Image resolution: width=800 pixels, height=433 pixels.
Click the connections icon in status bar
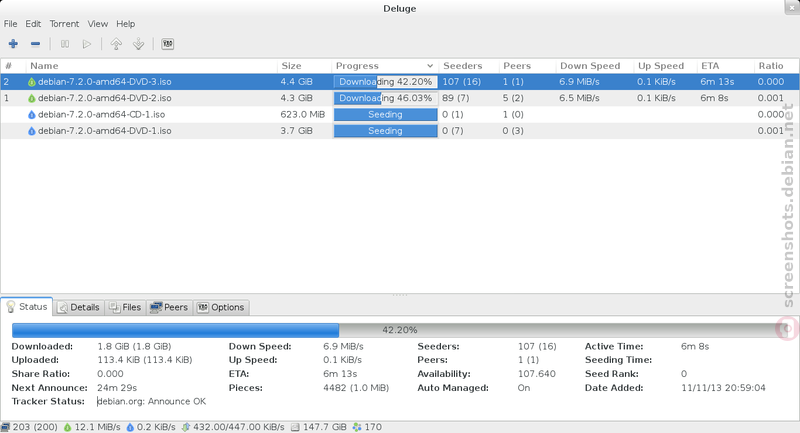pyautogui.click(x=5, y=427)
